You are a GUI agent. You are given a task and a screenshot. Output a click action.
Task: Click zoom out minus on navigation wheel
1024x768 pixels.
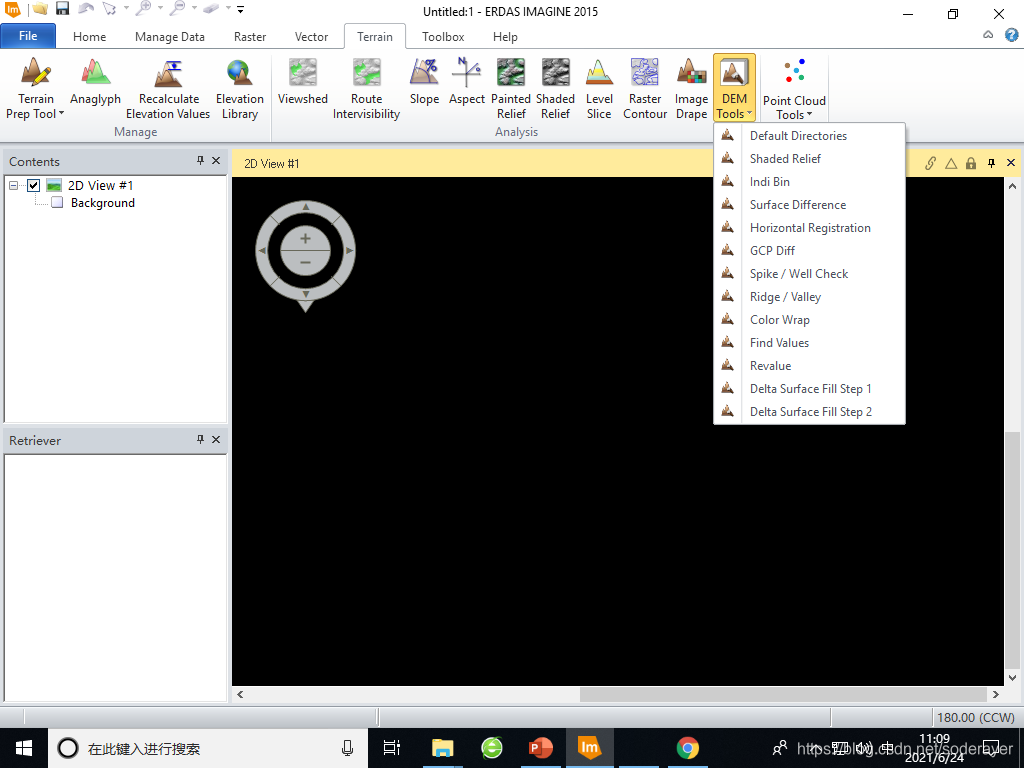[x=305, y=263]
